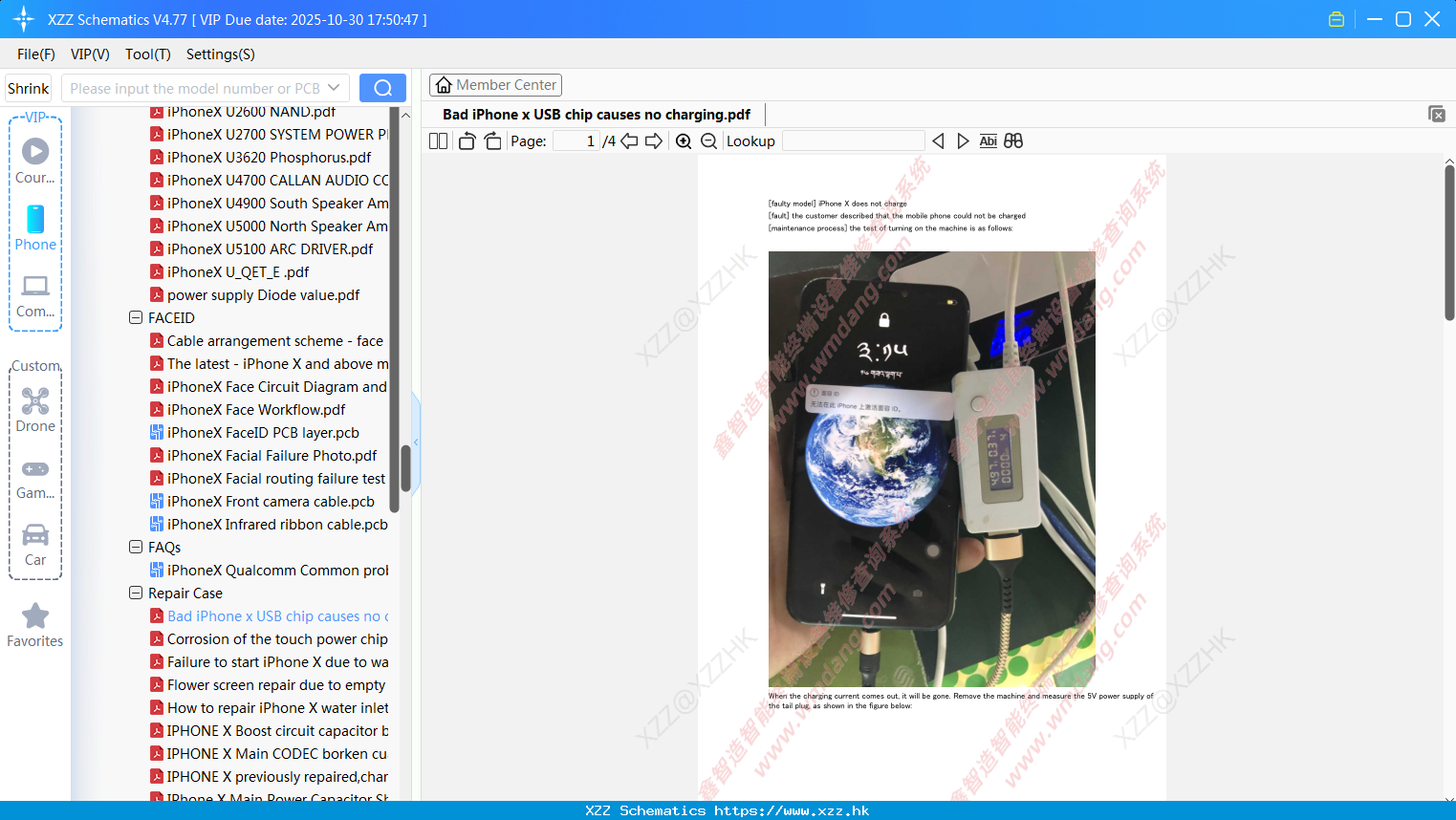Open the VIP menu
The image size is (1456, 820).
click(90, 54)
